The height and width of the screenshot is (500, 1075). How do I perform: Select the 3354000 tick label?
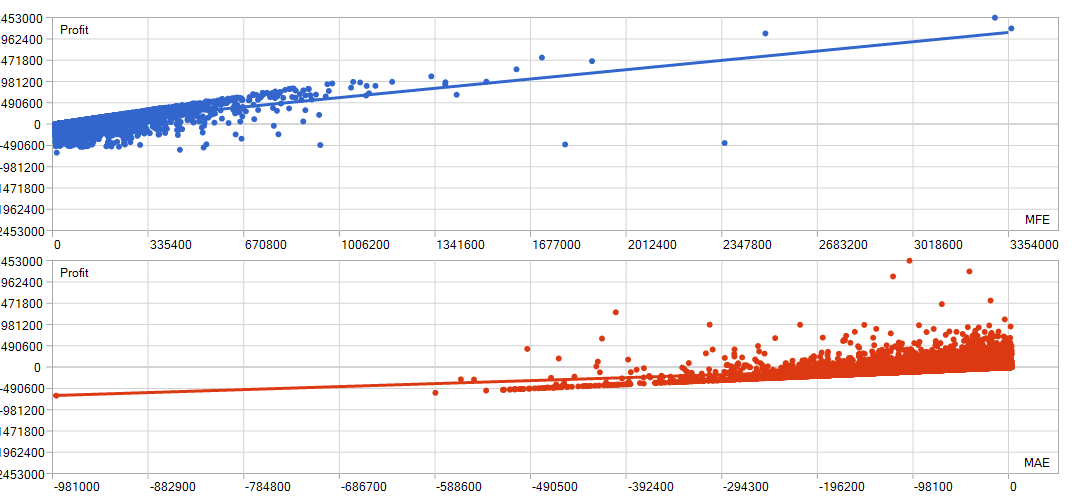pos(1033,244)
